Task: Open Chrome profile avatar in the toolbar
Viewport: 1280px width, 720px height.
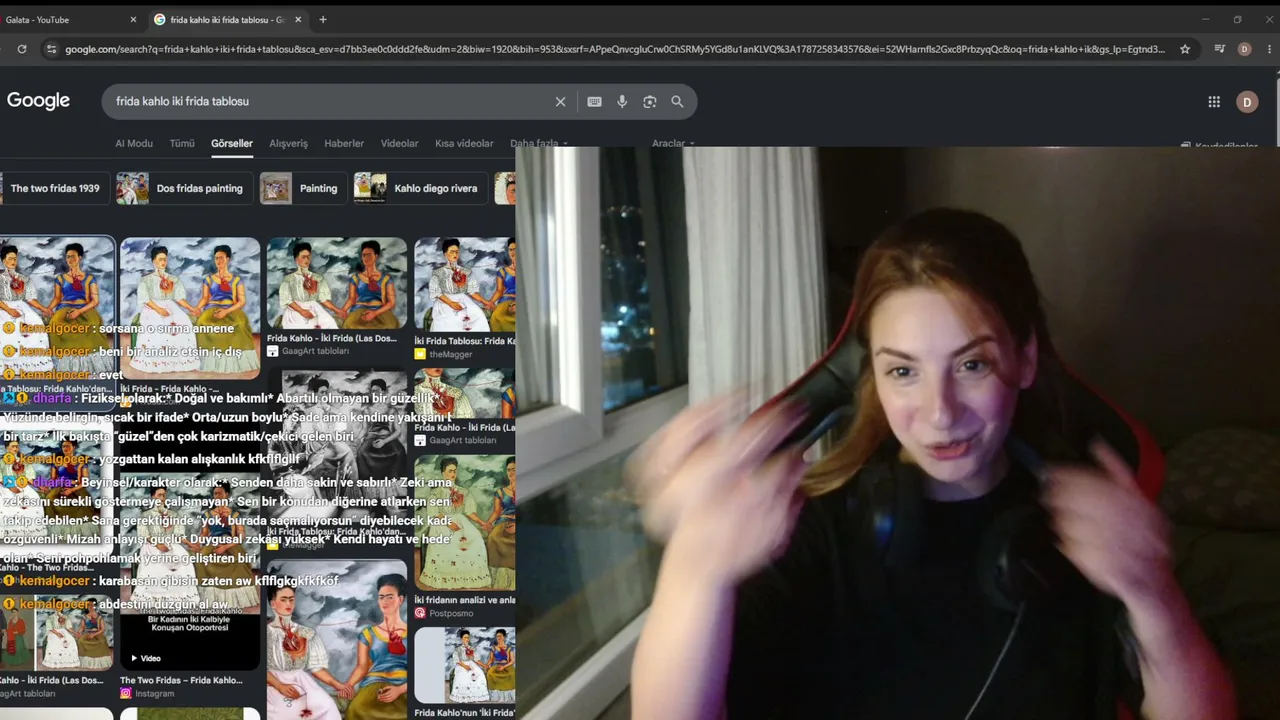Action: click(1245, 49)
